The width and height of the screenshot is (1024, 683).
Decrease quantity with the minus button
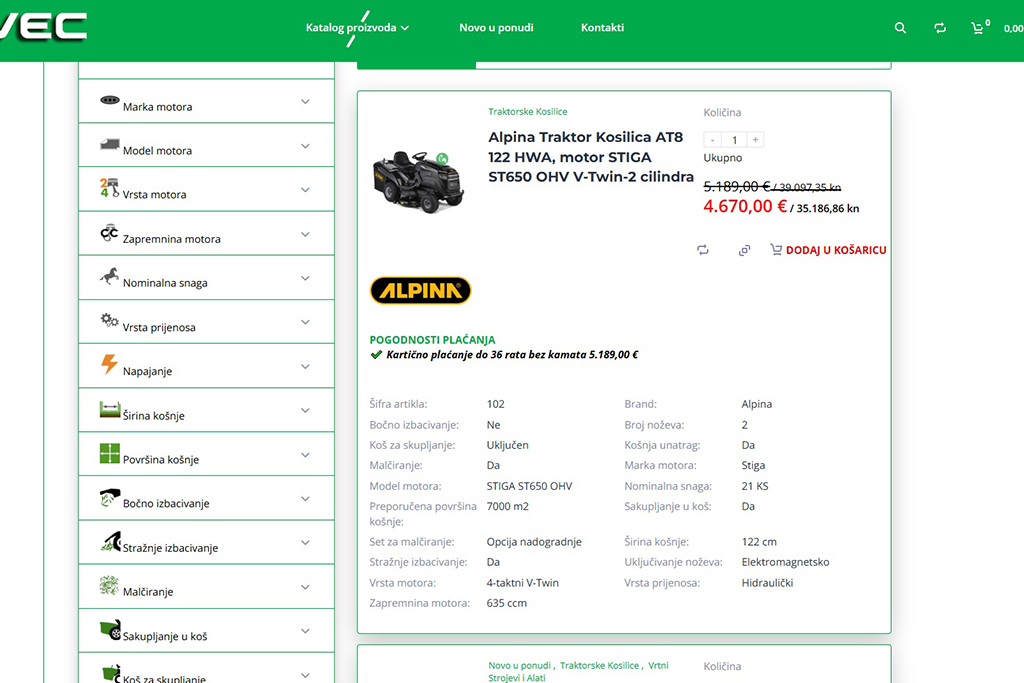712,140
